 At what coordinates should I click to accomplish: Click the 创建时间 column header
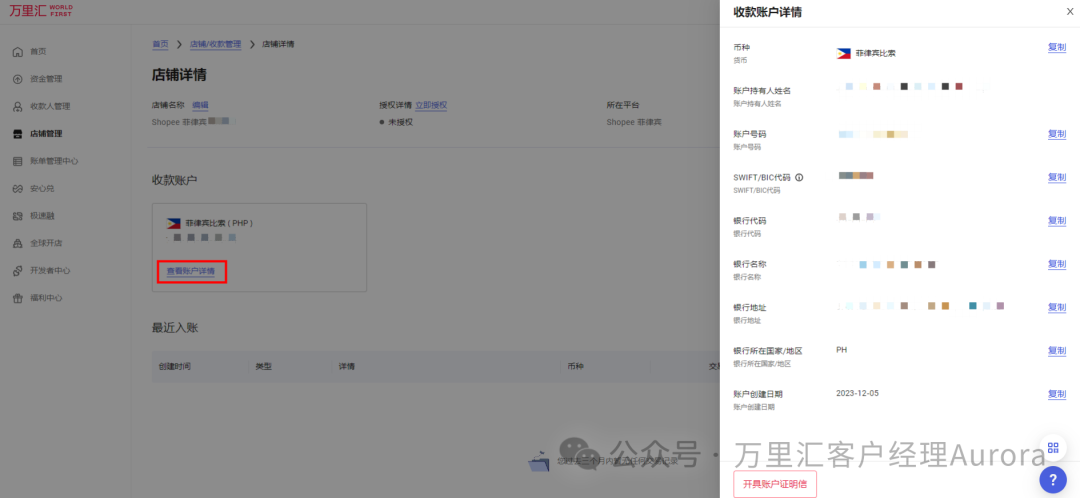[x=174, y=366]
